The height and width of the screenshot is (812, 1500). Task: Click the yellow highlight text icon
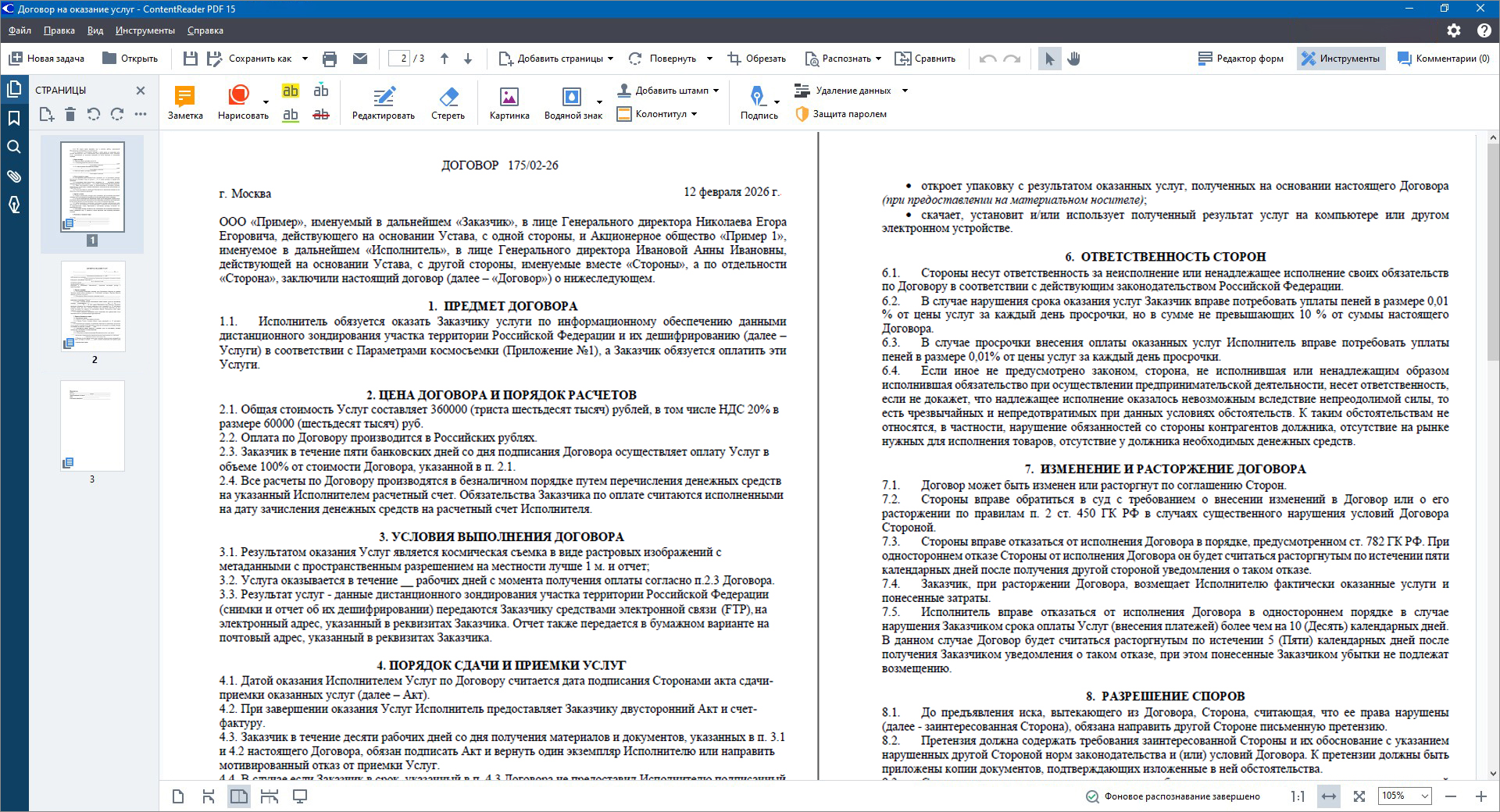[x=291, y=91]
